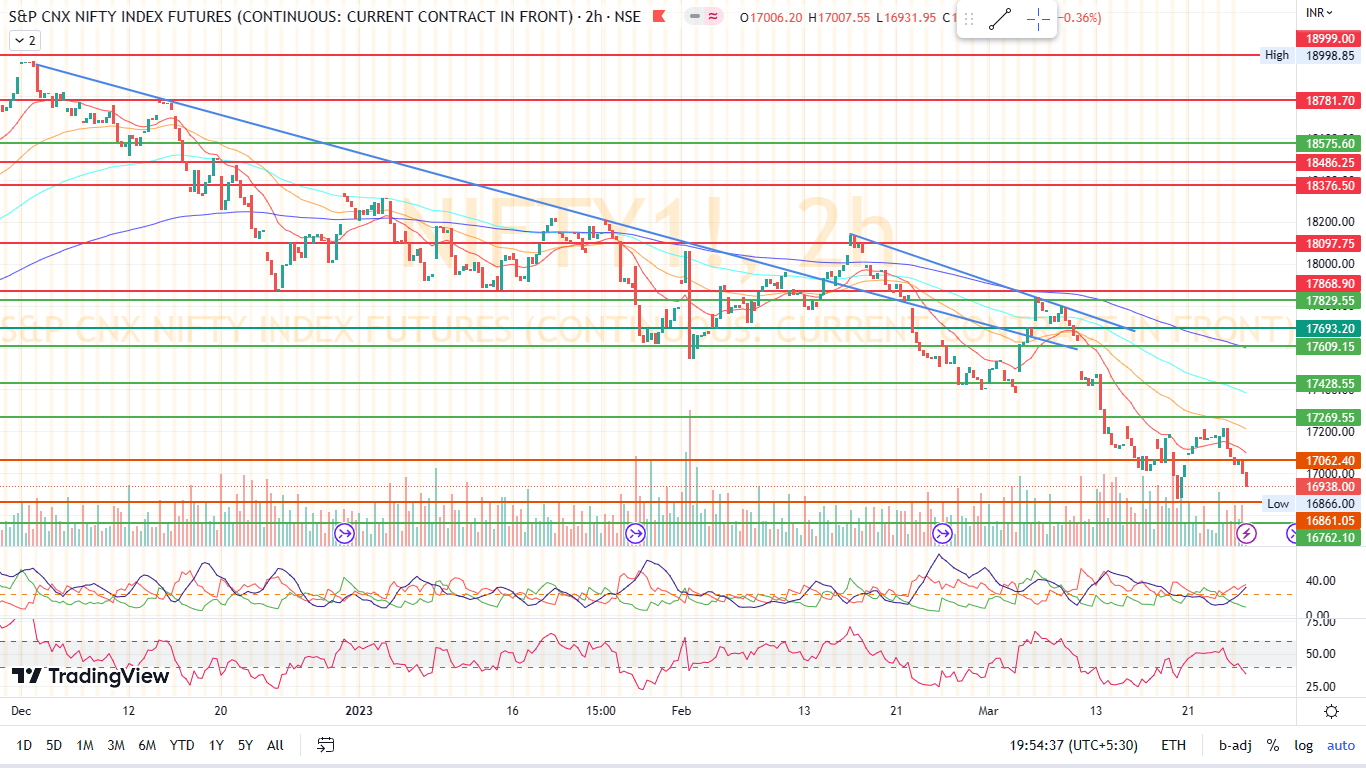Set range to 5D

pyautogui.click(x=55, y=745)
